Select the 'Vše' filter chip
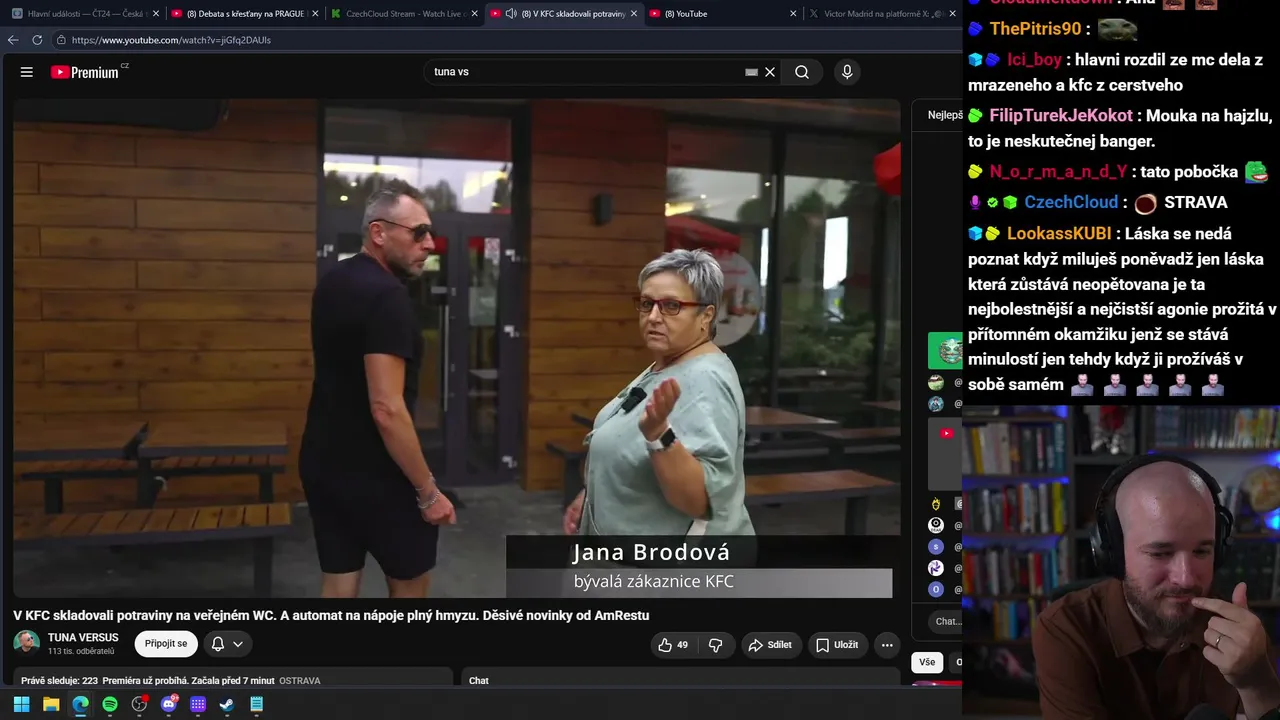 coord(927,662)
